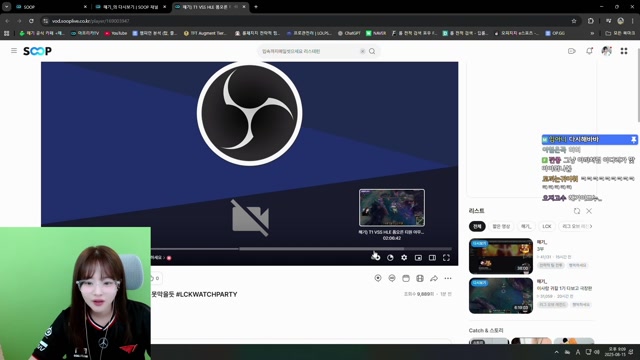Select the LCK filter chip
This screenshot has width=640, height=360.
[x=547, y=226]
